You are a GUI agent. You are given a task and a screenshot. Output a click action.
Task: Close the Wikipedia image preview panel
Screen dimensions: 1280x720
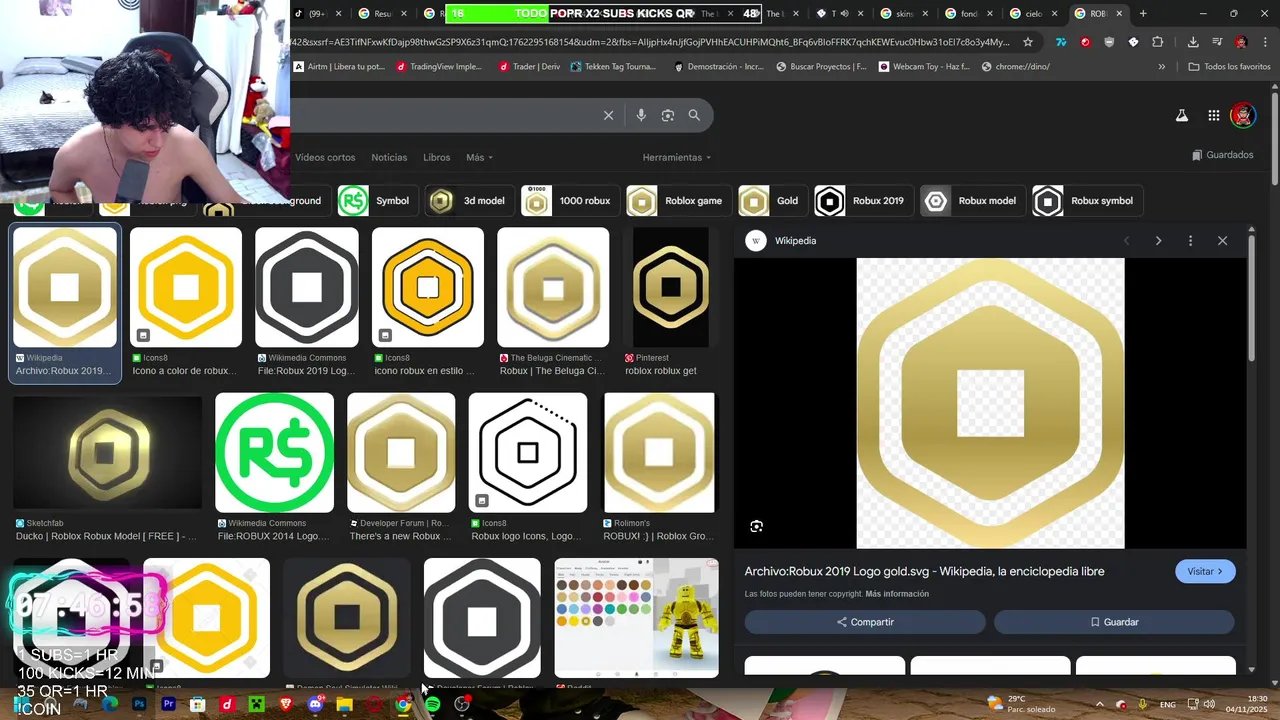(x=1222, y=241)
